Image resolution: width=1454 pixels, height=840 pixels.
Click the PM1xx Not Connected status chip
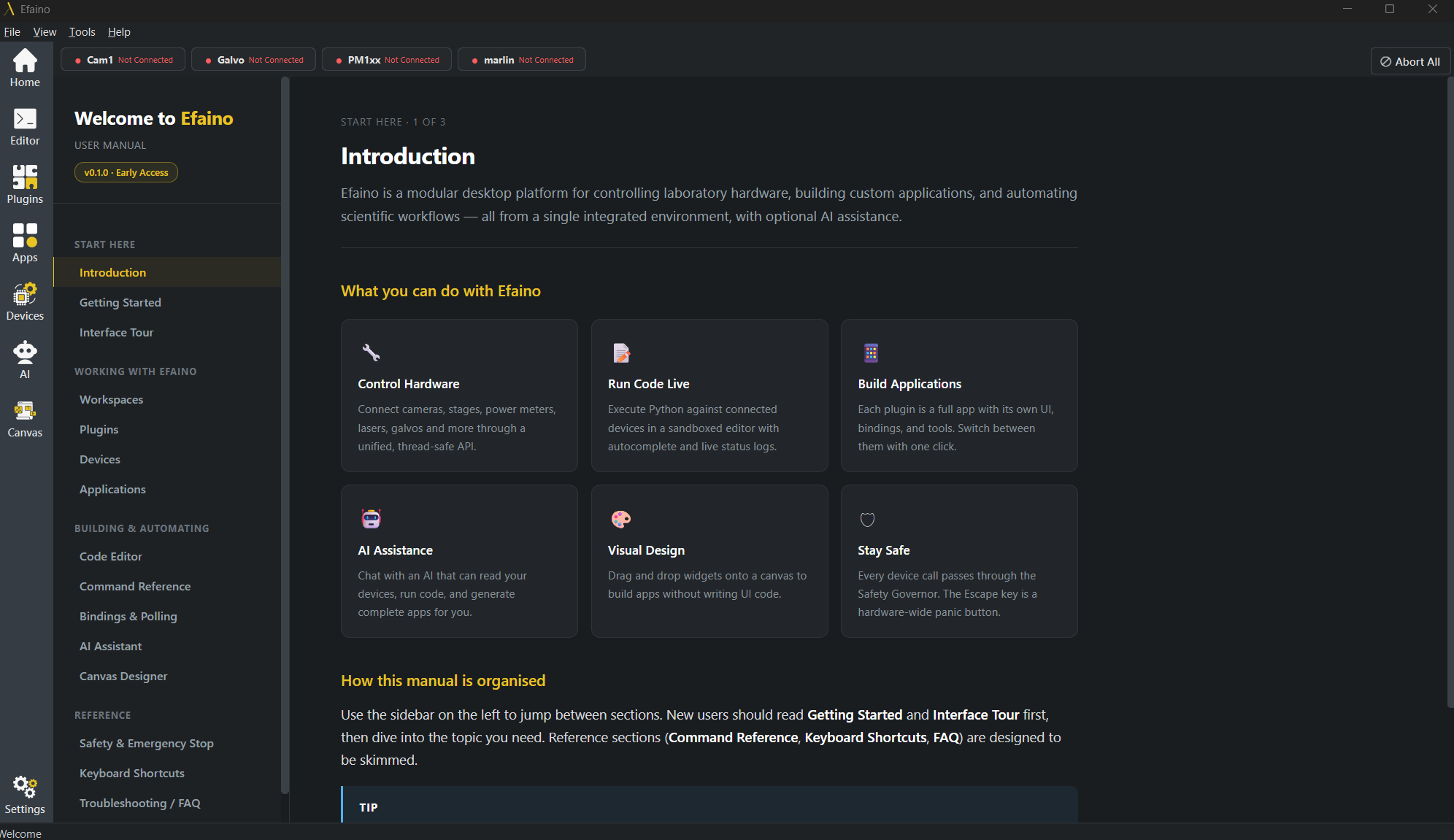[x=387, y=60]
